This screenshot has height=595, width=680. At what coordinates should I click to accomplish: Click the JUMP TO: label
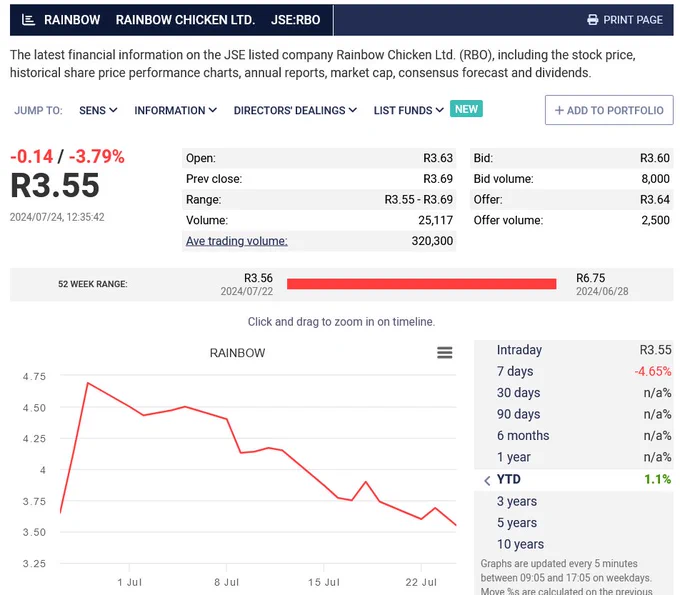(38, 111)
